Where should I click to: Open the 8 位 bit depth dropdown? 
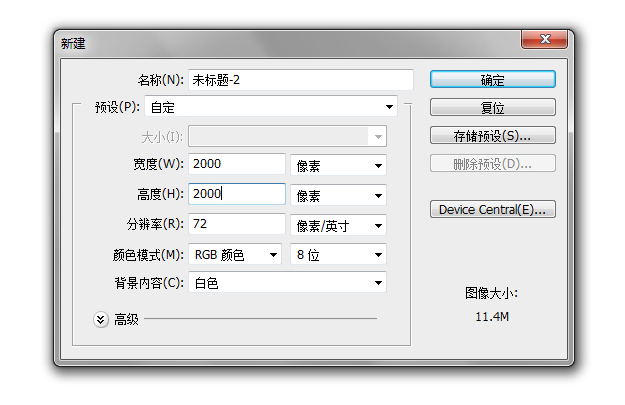tap(338, 254)
